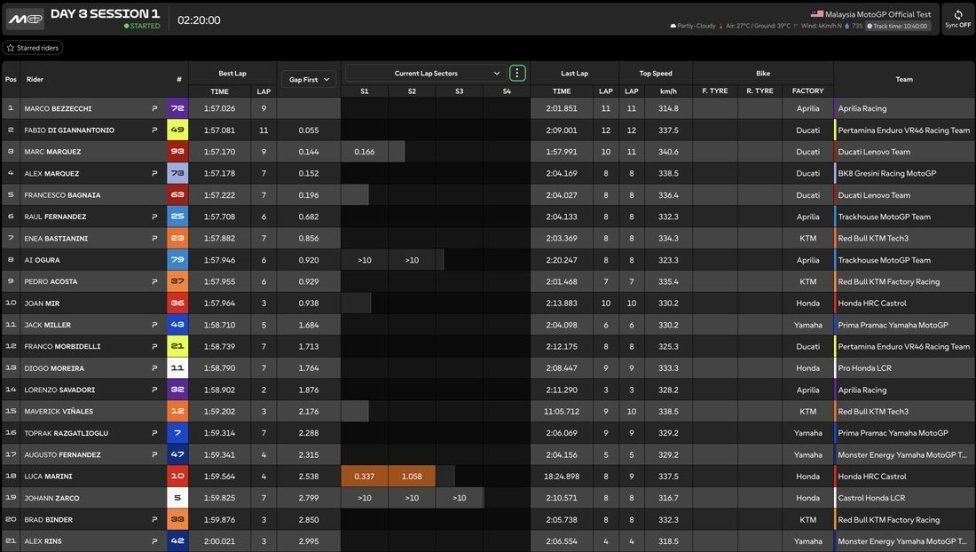This screenshot has width=976, height=552.
Task: Click last lap time 18:24.898
Action: tap(561, 476)
